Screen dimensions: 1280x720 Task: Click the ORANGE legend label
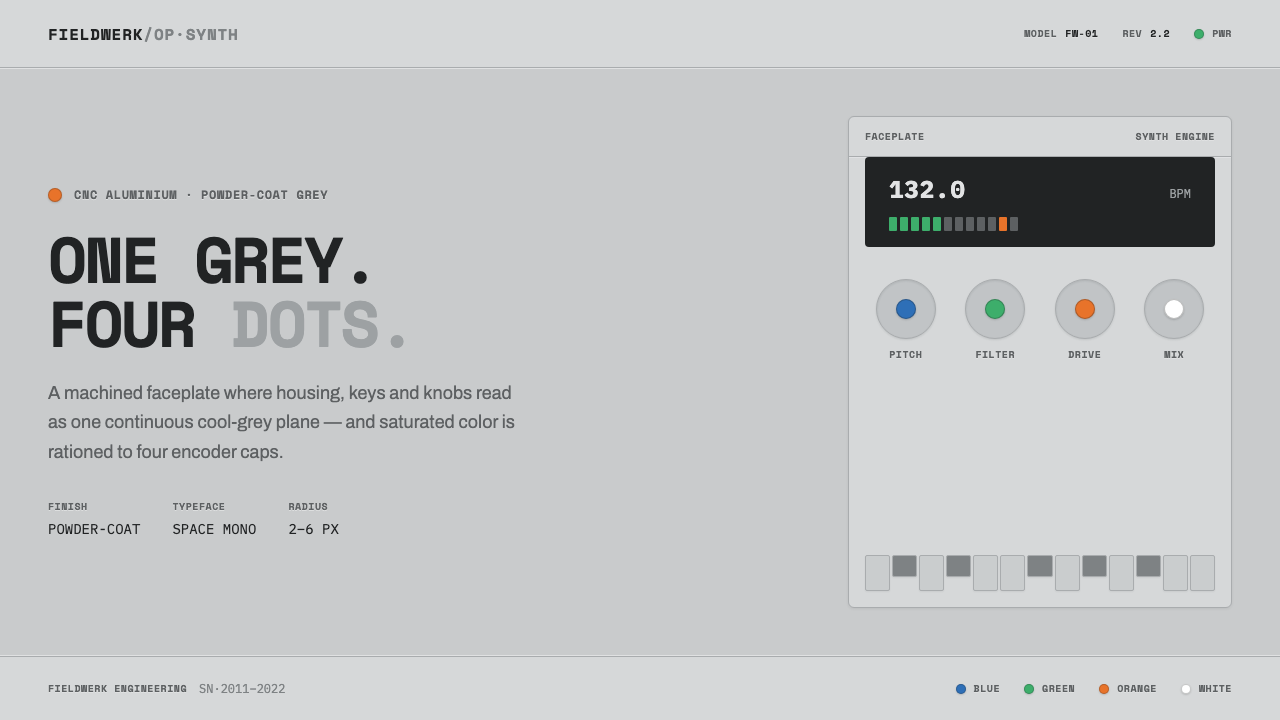(1137, 689)
